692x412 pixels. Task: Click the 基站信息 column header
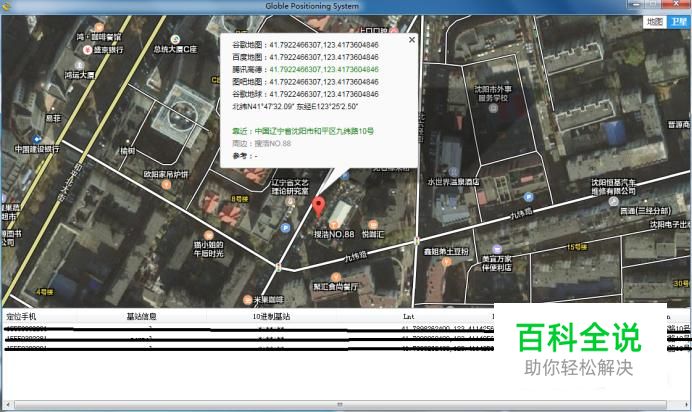point(141,316)
